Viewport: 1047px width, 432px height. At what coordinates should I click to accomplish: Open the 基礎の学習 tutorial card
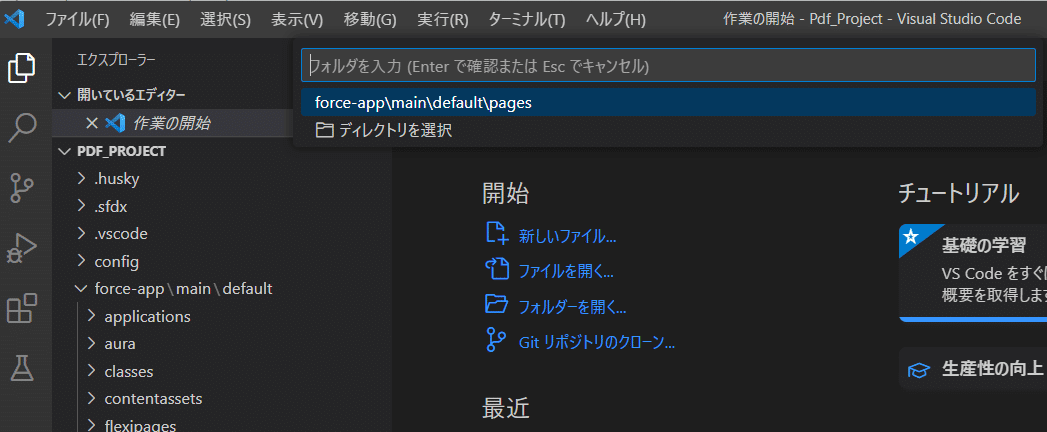(x=973, y=272)
